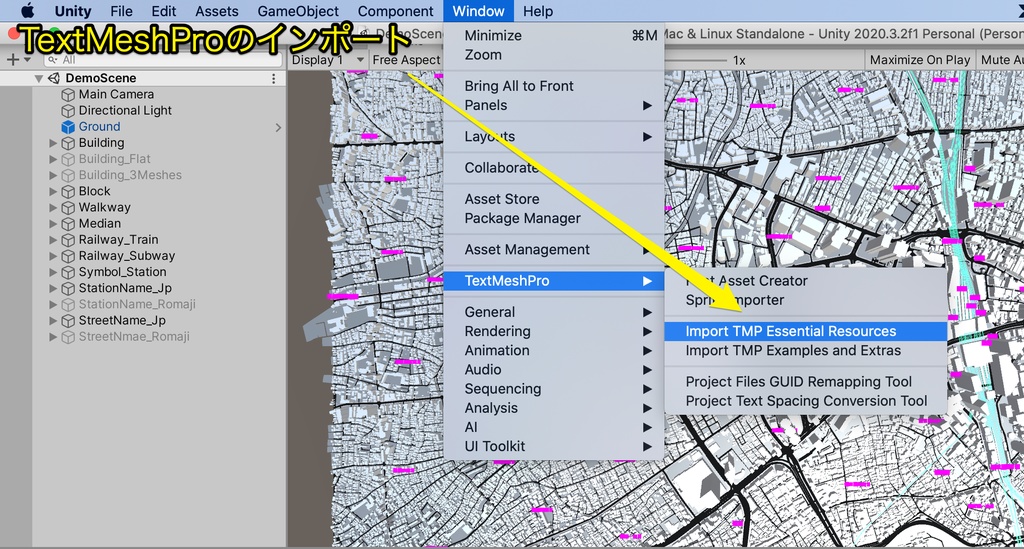This screenshot has width=1024, height=549.
Task: Select the StationName_Jp cube icon
Action: click(x=68, y=289)
